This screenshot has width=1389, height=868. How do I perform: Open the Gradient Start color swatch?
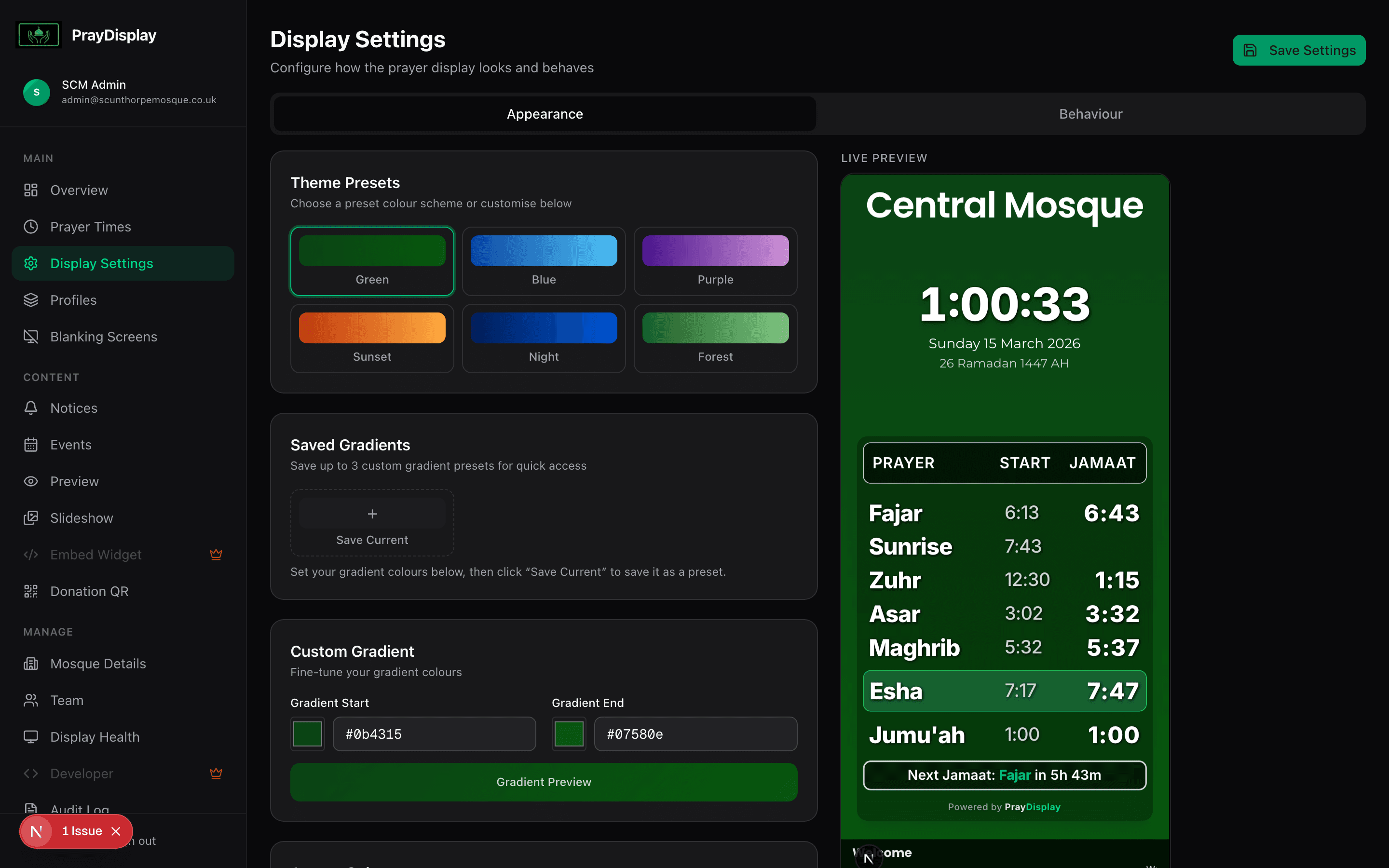pyautogui.click(x=307, y=733)
